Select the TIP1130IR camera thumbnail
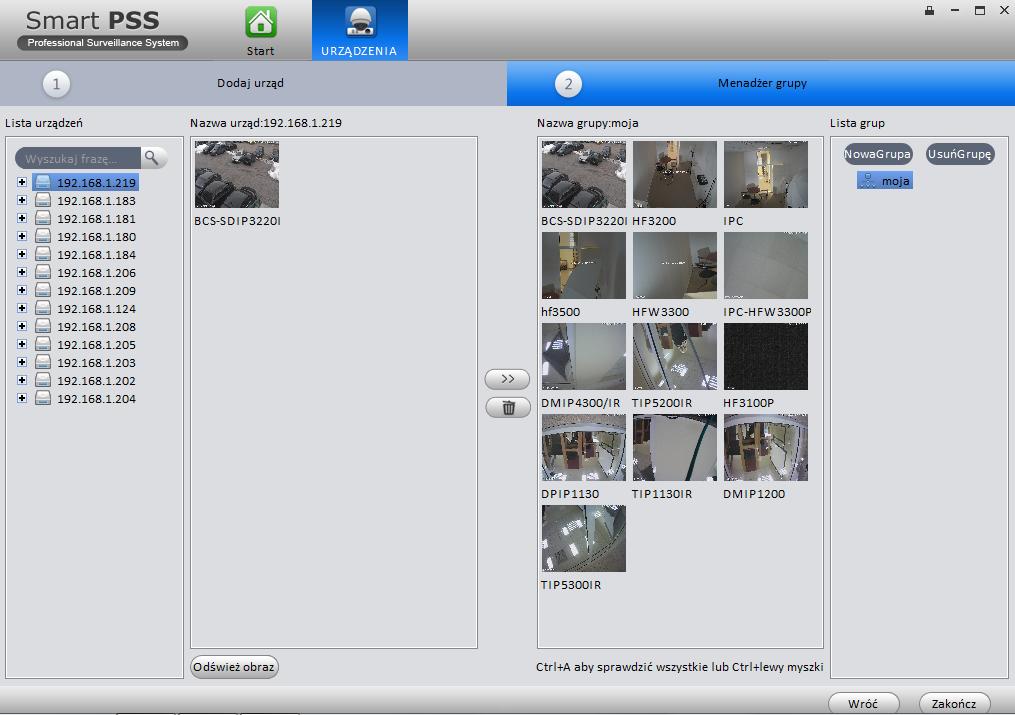 675,448
